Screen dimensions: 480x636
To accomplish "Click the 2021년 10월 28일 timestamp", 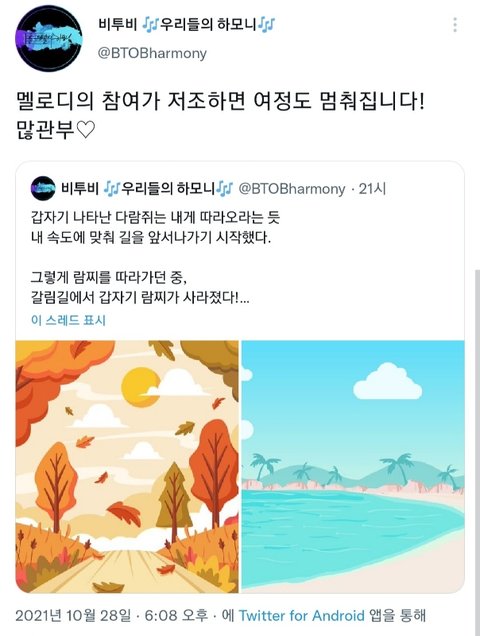I will [x=73, y=615].
